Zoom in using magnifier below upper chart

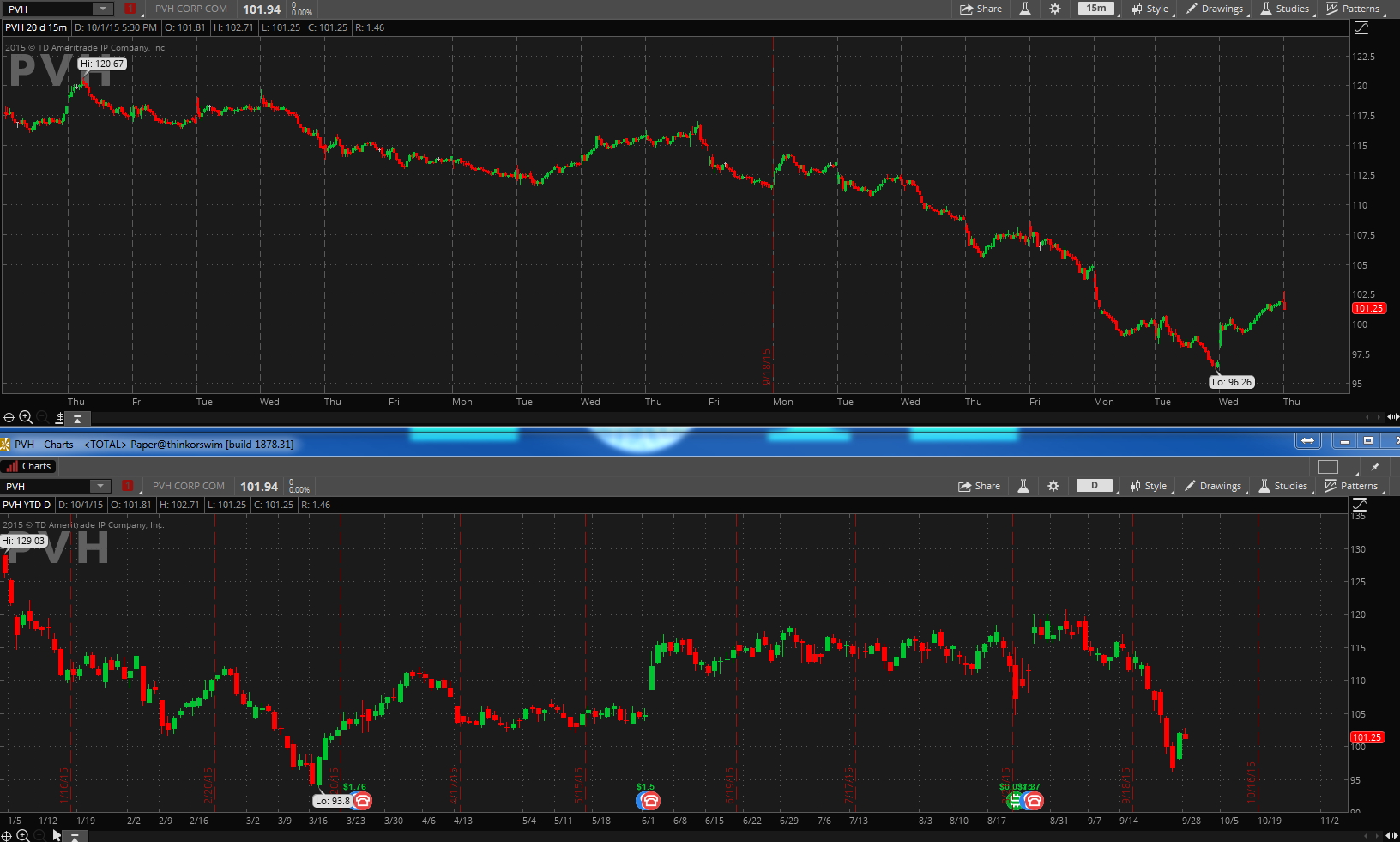pos(26,417)
